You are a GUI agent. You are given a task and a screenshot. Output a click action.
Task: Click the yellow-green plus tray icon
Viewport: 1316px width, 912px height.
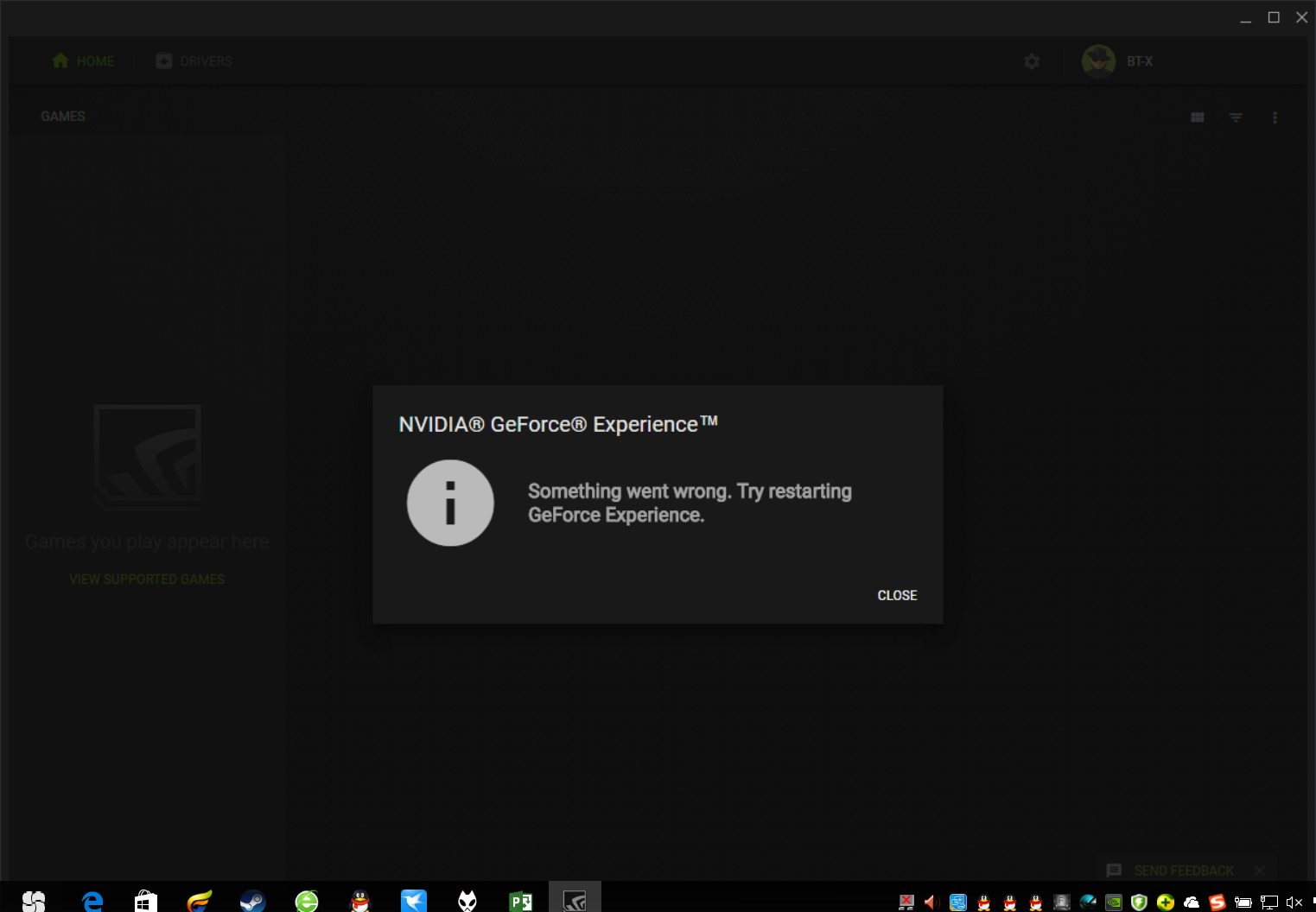1166,902
